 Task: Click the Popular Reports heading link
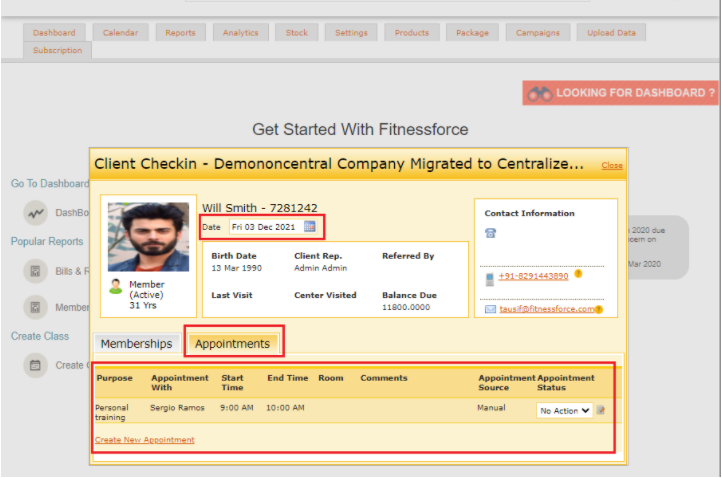pyautogui.click(x=47, y=241)
